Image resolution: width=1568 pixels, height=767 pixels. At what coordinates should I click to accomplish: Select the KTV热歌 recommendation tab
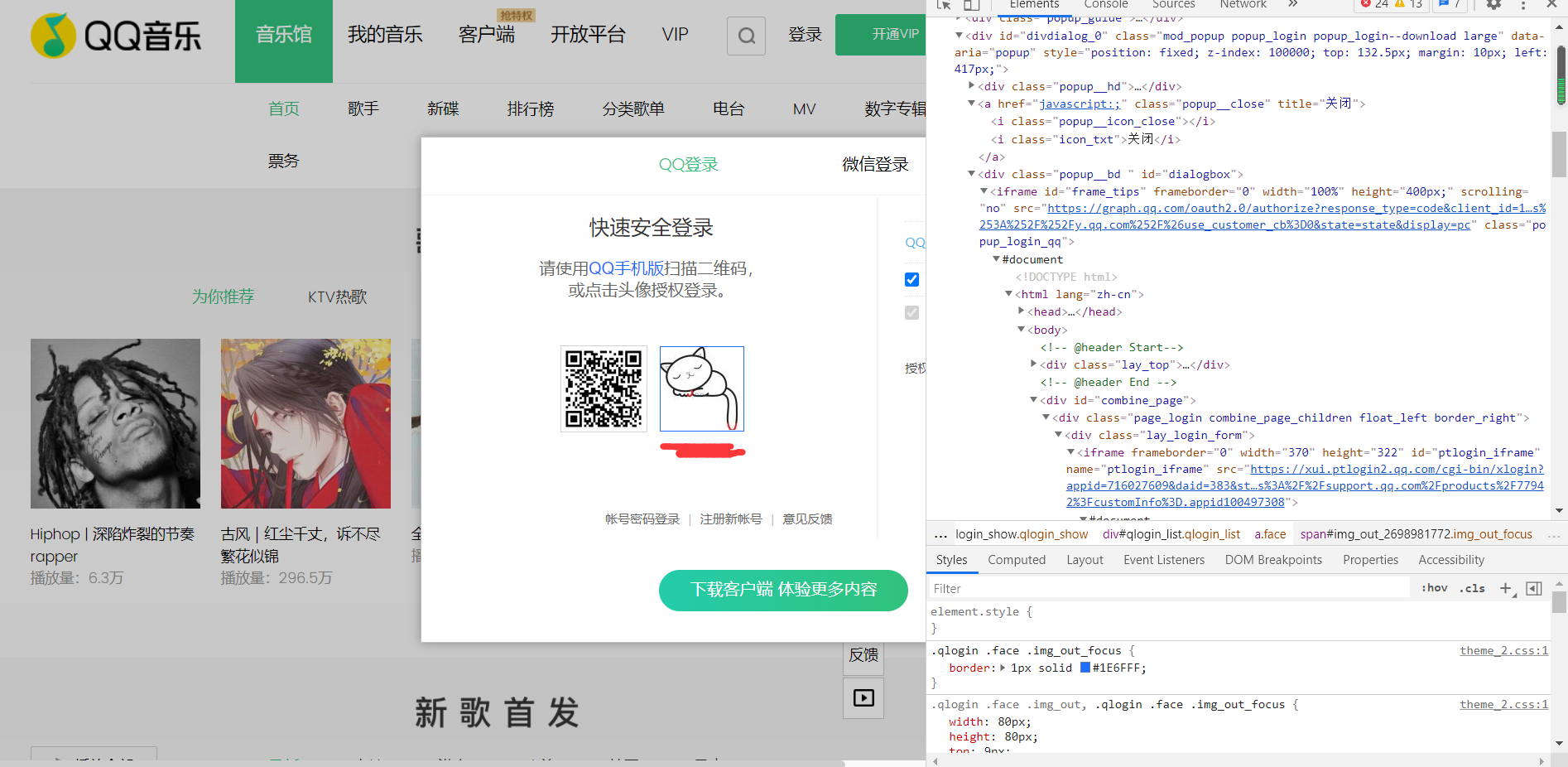337,297
